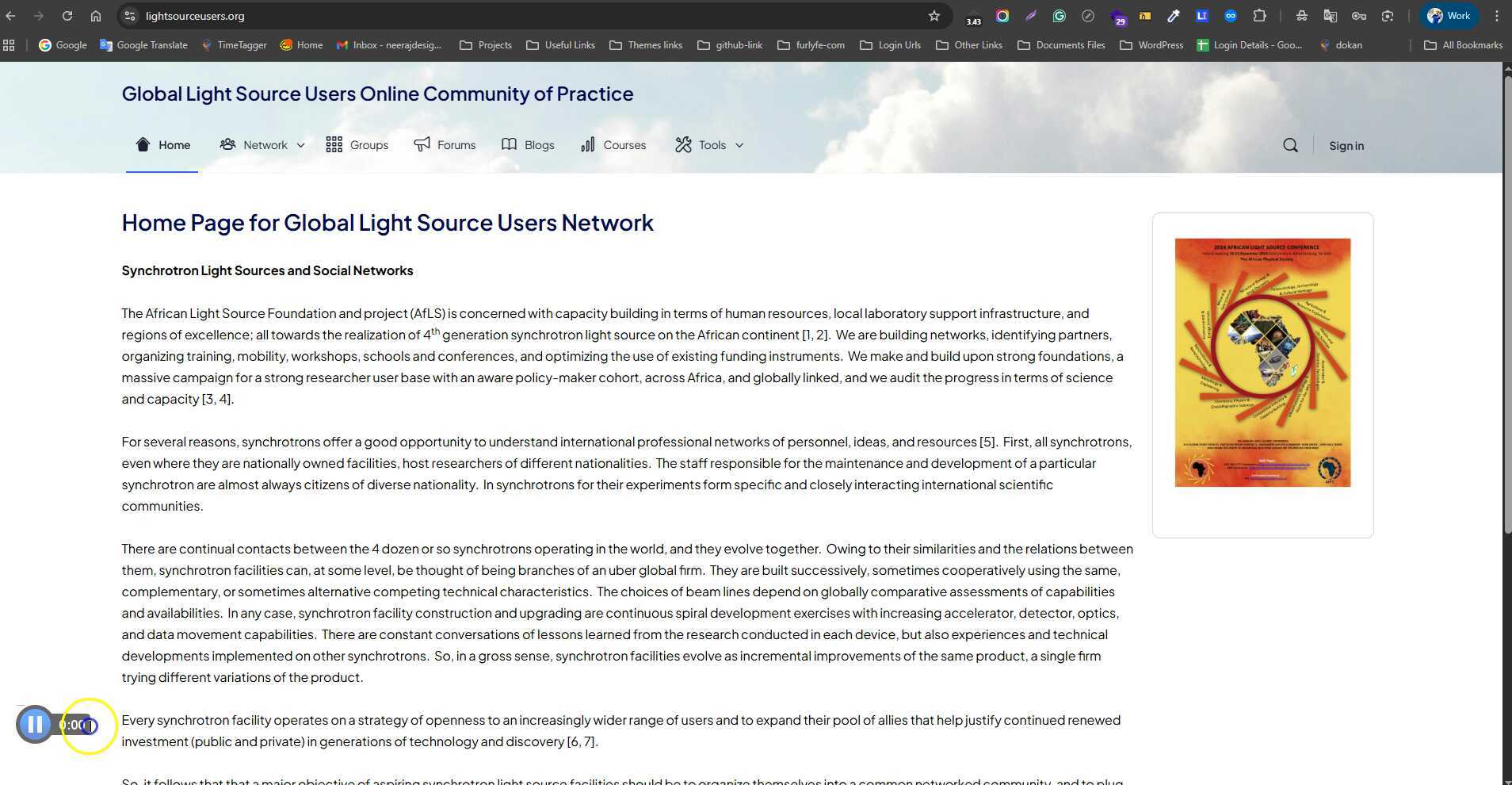Open the Useful Links bookmark folder
1512x785 pixels.
560,45
